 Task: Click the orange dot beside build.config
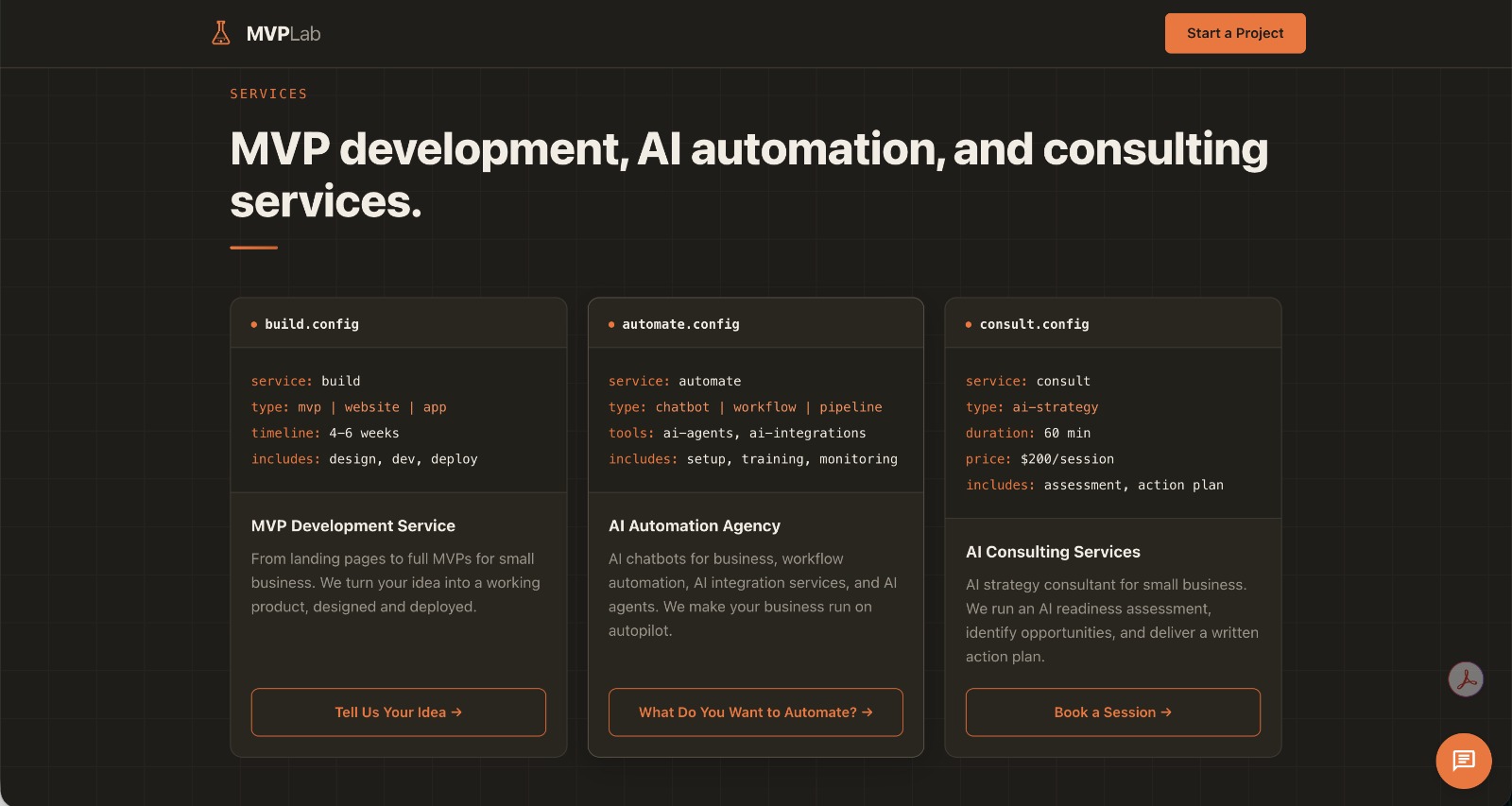[254, 325]
